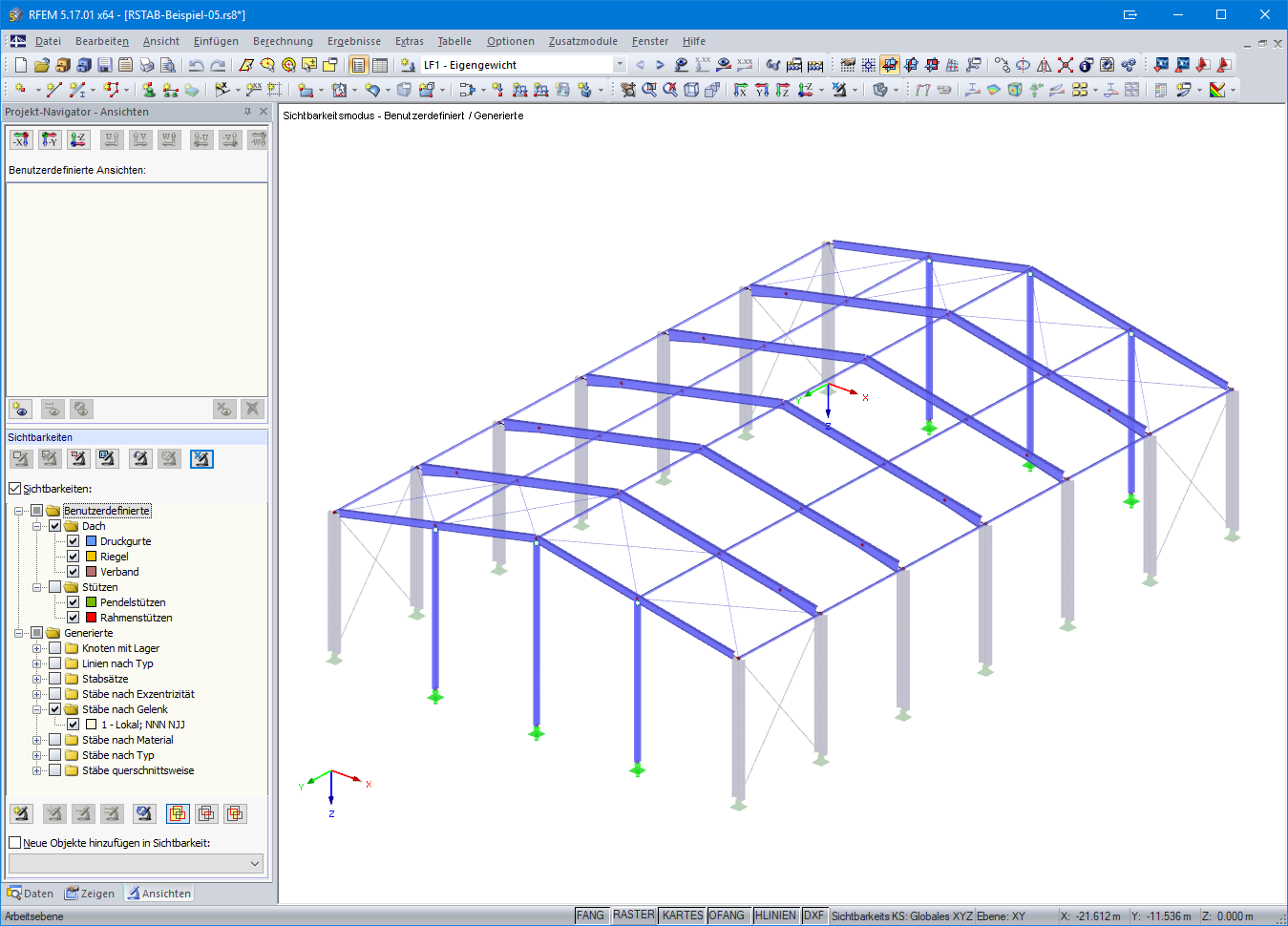Uncheck the Dach folder checkbox
This screenshot has height=926, width=1288.
coord(54,526)
